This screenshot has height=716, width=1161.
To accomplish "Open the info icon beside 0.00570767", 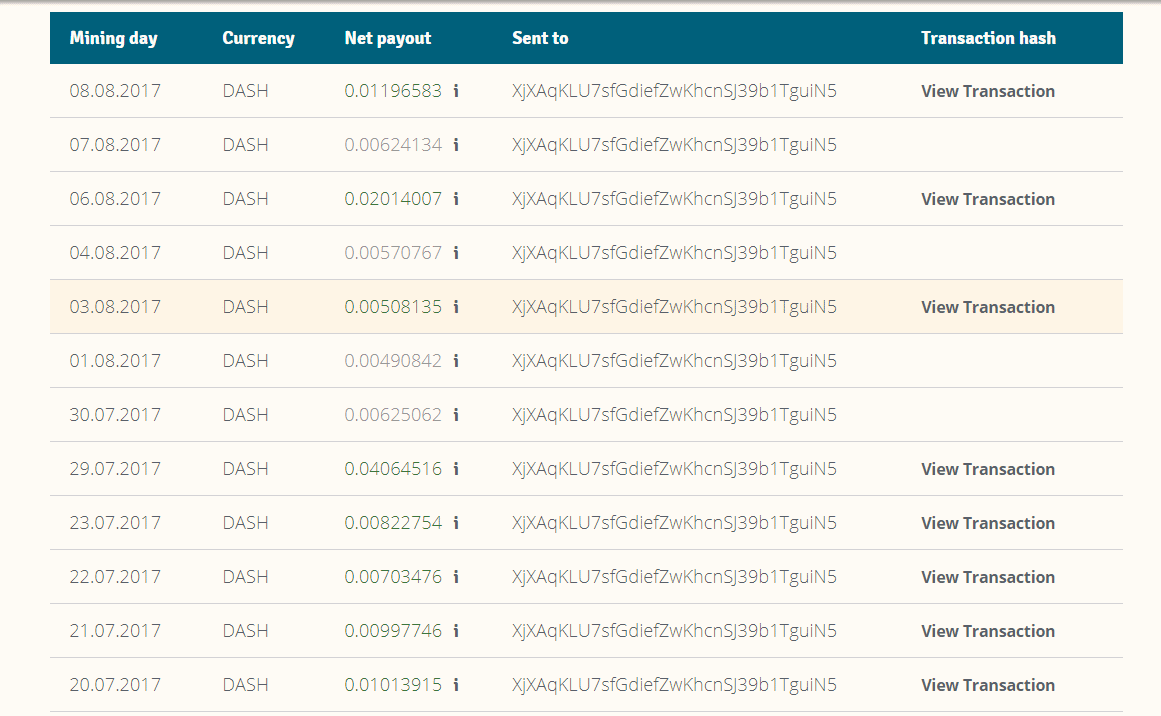I will click(x=456, y=252).
